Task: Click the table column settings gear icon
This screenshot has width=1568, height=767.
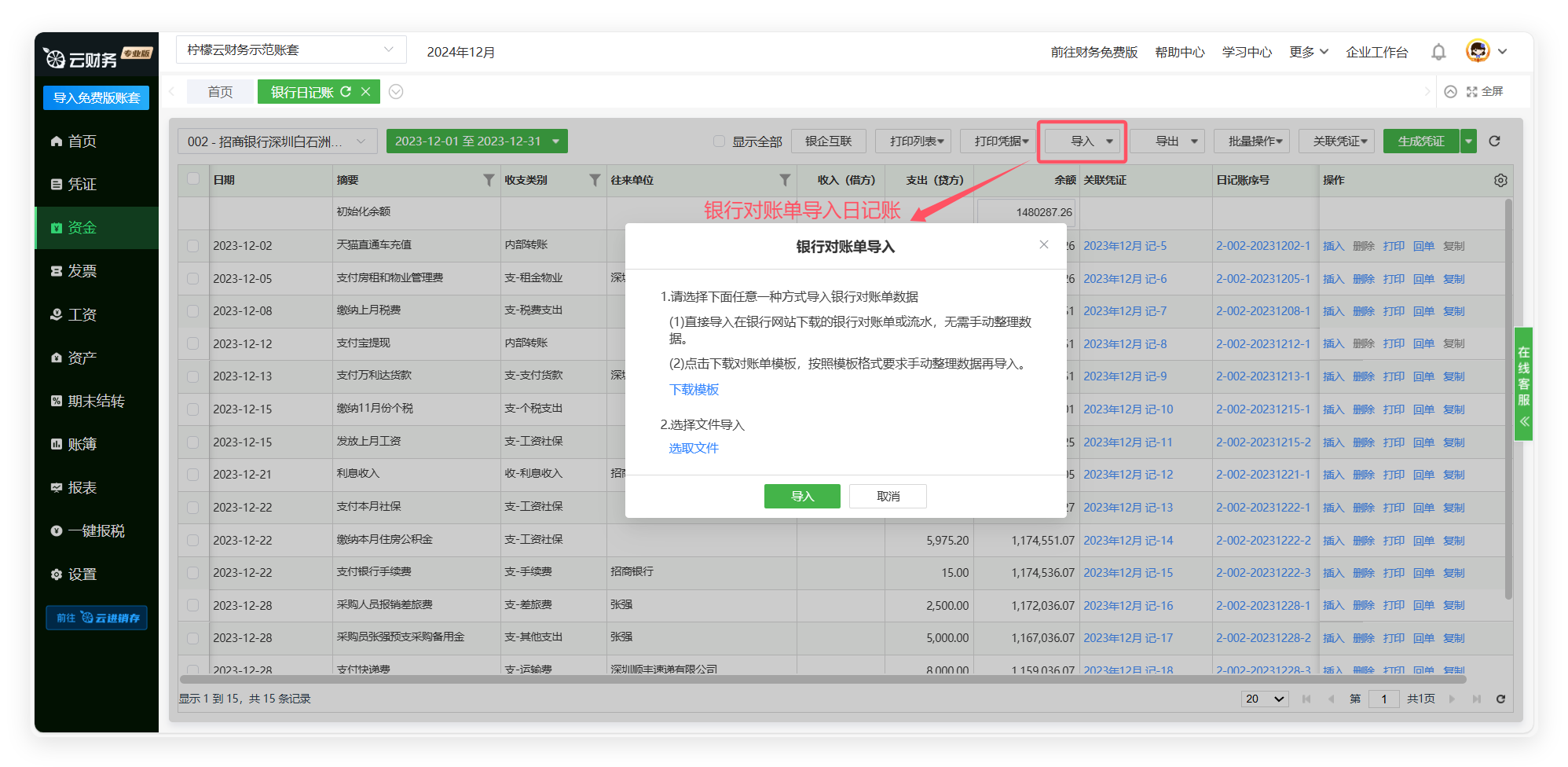Action: click(1500, 180)
